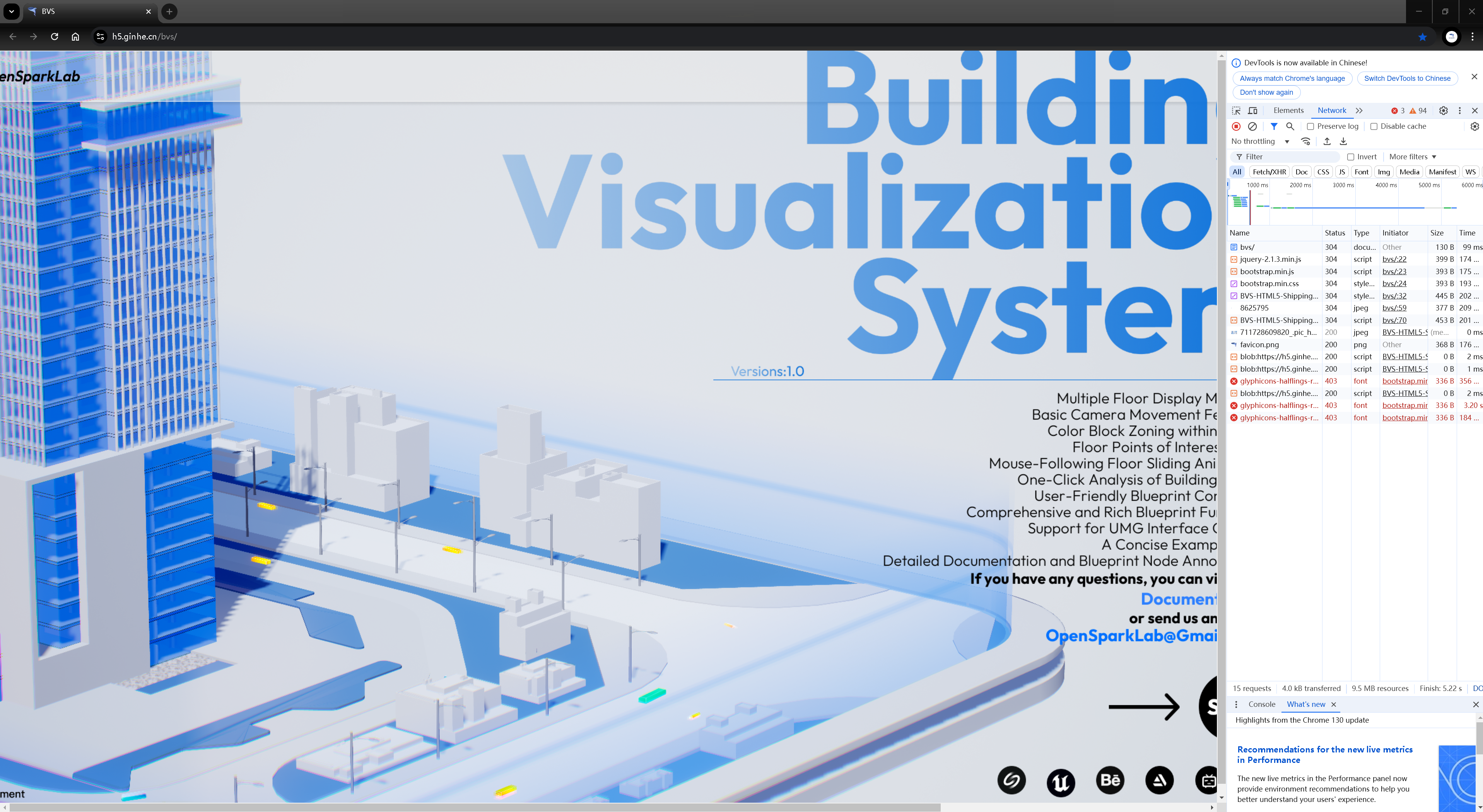Click the swirl S logo icon
Screen dimensions: 1483x812
[1011, 780]
